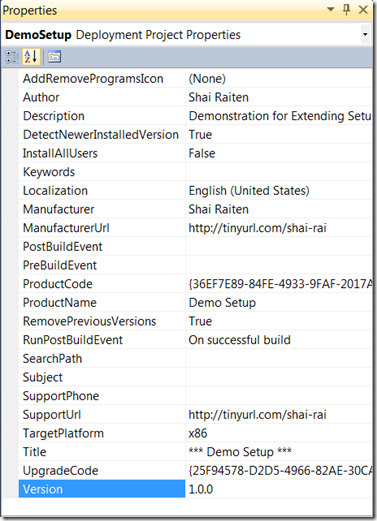The width and height of the screenshot is (377, 521).
Task: Click the empty Subject value field
Action: click(279, 377)
